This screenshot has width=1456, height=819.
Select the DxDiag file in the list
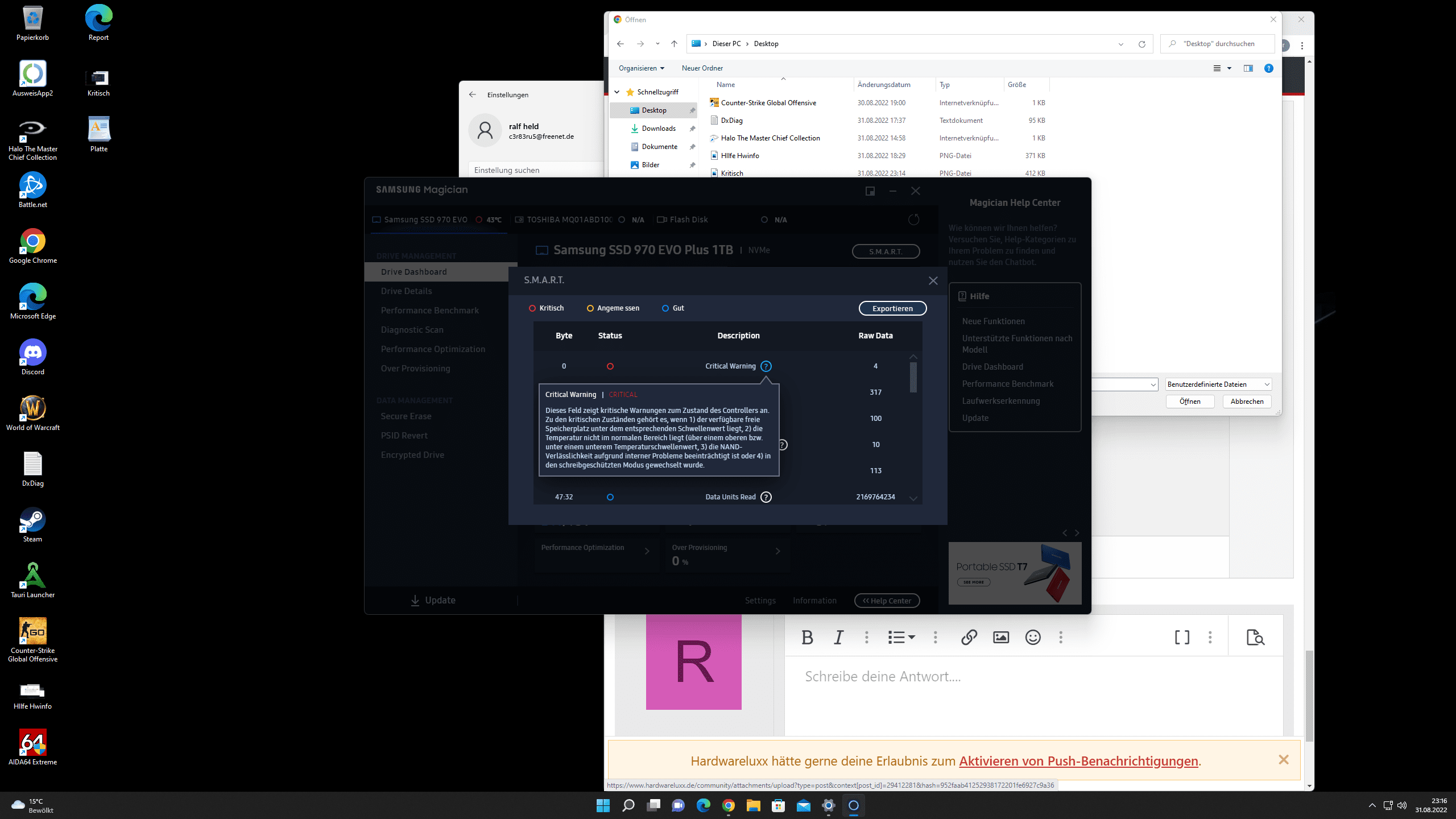(731, 121)
